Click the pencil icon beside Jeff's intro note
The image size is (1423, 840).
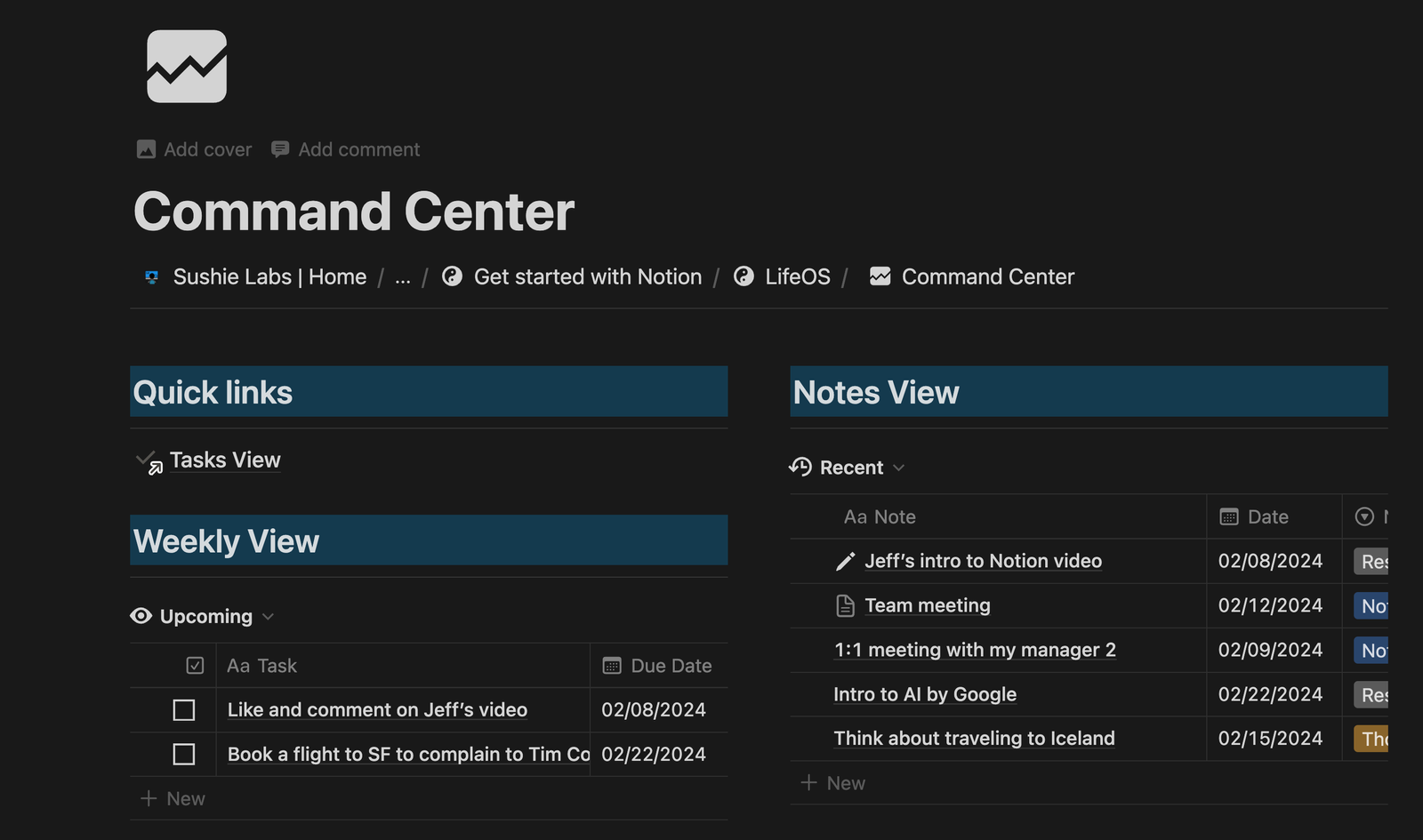point(843,561)
